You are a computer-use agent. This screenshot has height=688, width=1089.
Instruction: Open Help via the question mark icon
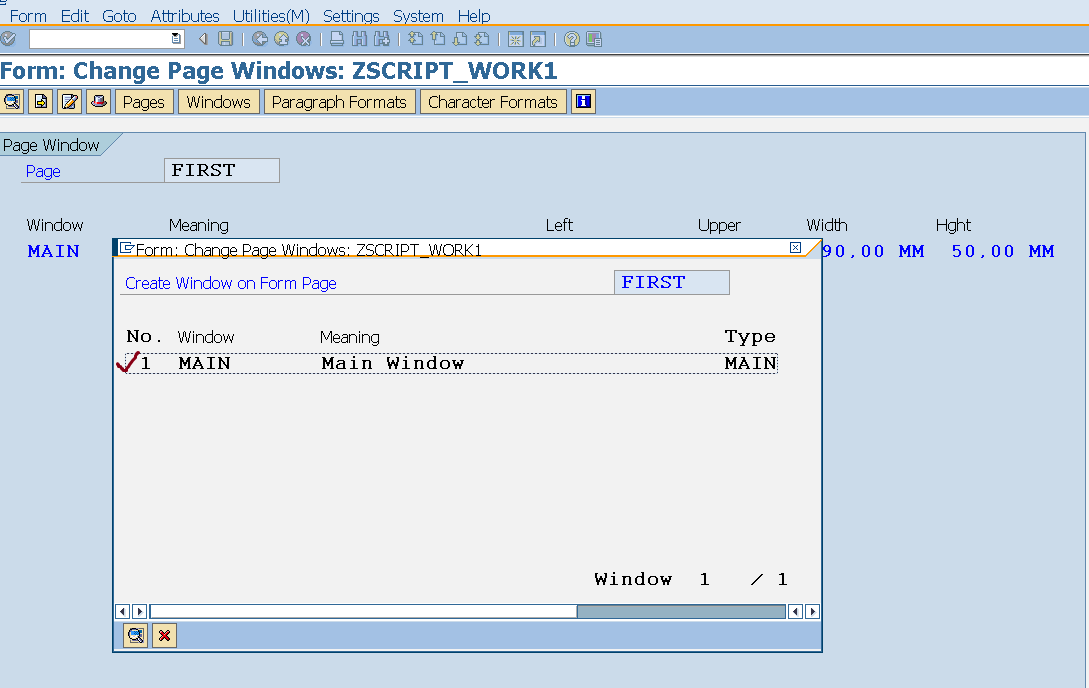point(571,38)
